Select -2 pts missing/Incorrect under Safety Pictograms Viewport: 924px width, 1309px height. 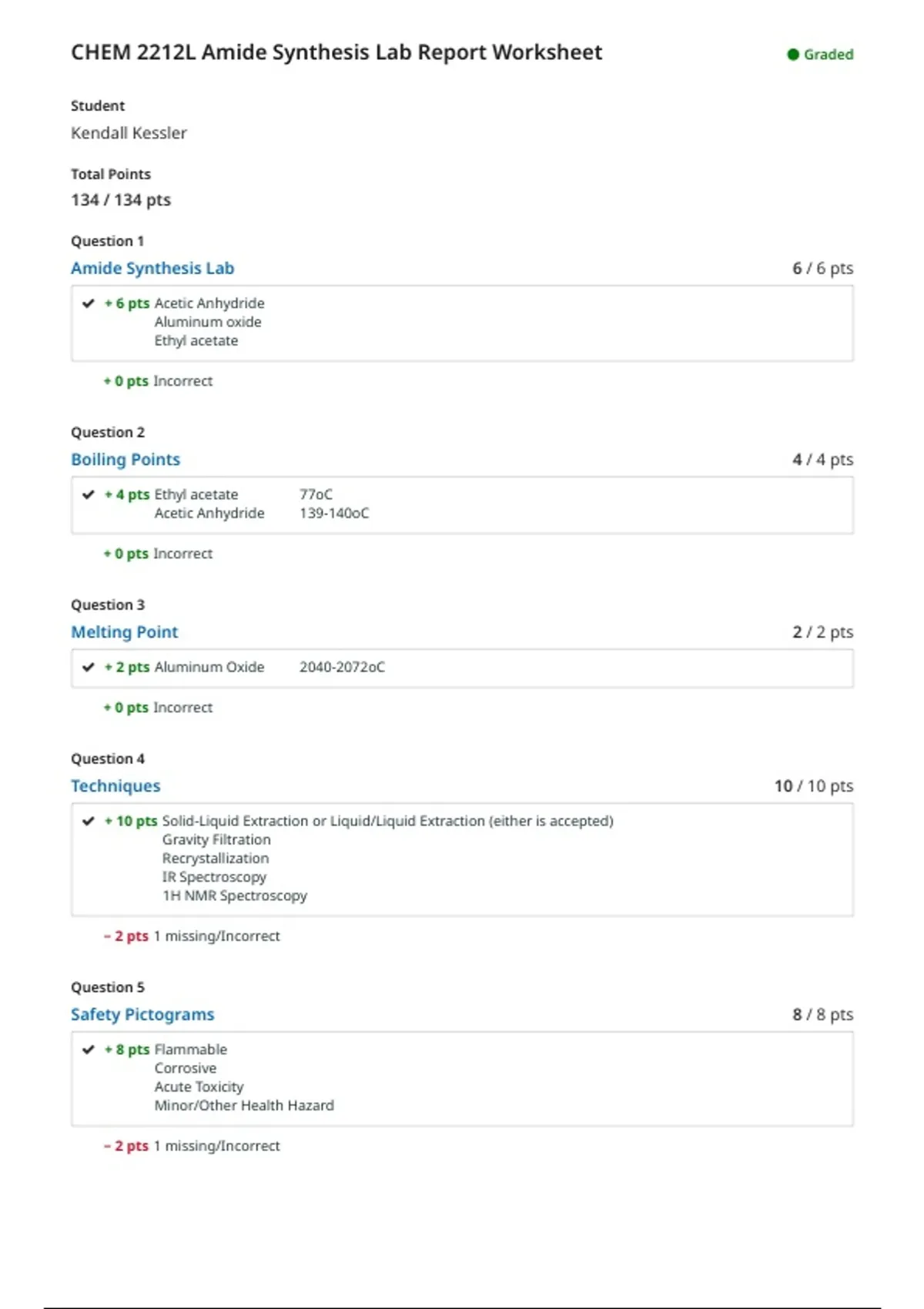click(192, 1147)
